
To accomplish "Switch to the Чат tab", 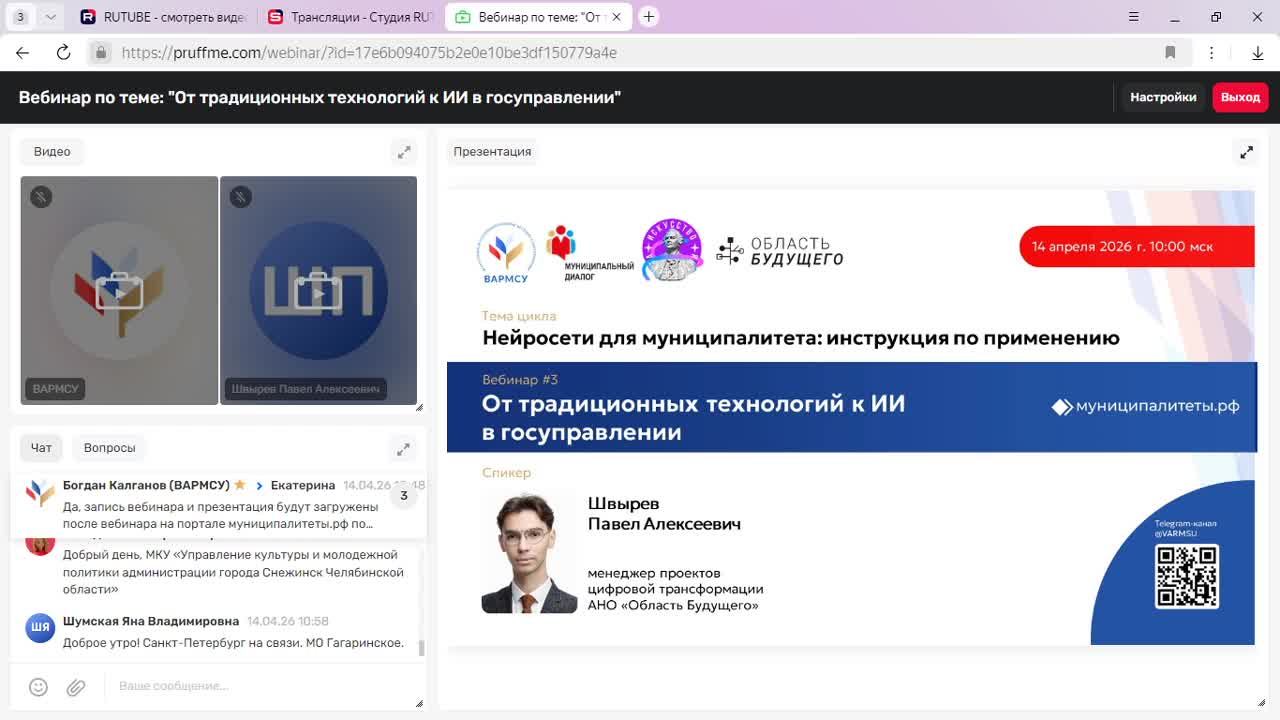I will point(41,448).
